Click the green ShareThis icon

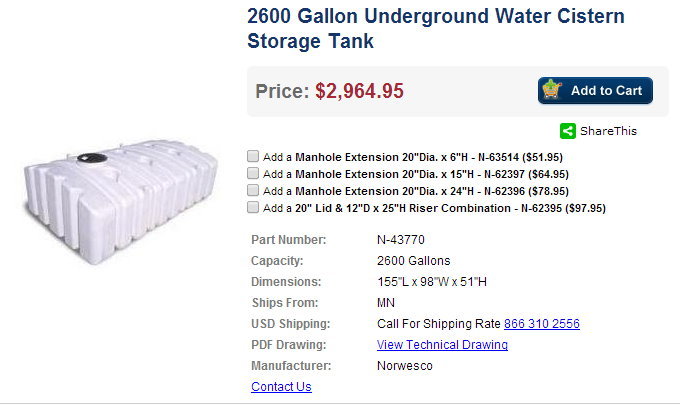pos(568,131)
